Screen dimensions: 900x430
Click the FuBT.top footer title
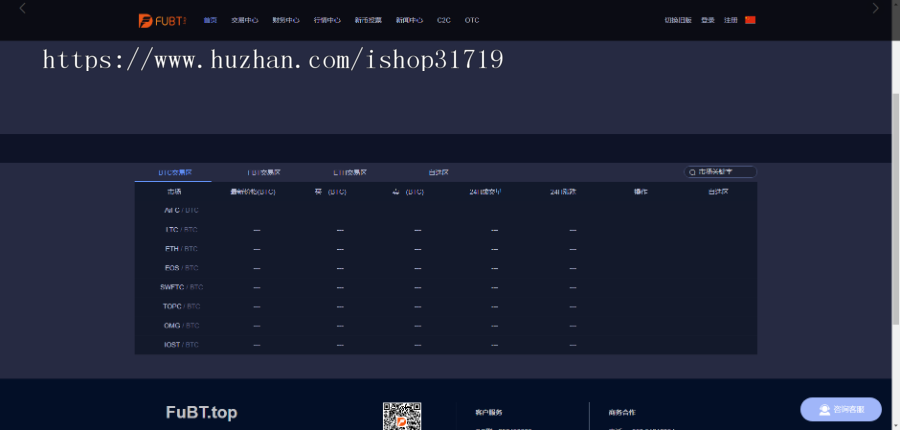point(201,412)
